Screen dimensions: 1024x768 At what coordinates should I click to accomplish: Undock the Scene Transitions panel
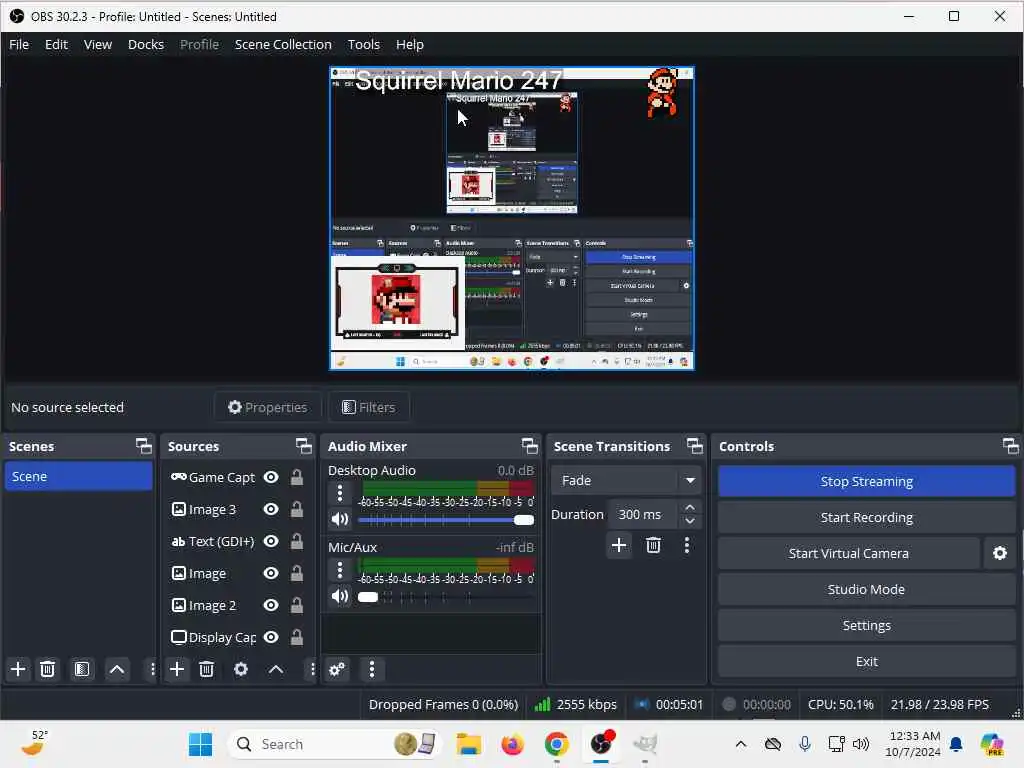pyautogui.click(x=694, y=446)
